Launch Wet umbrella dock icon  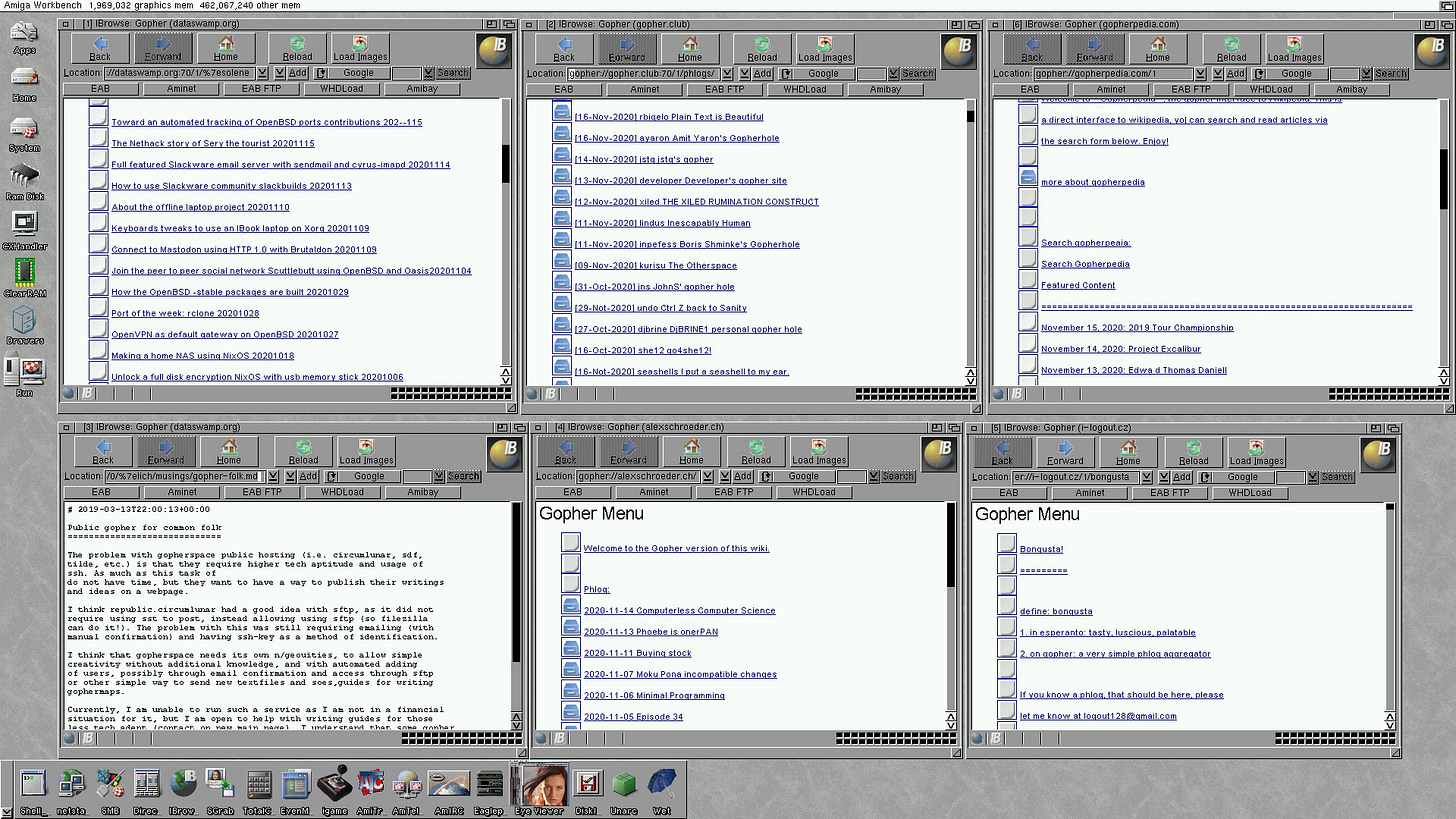(x=661, y=790)
